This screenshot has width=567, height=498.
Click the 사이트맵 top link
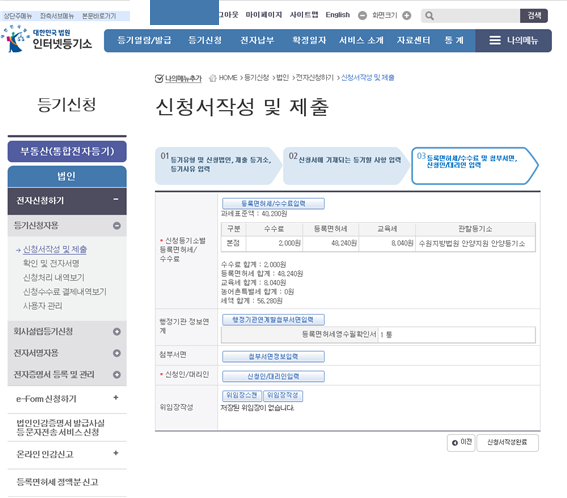click(304, 15)
